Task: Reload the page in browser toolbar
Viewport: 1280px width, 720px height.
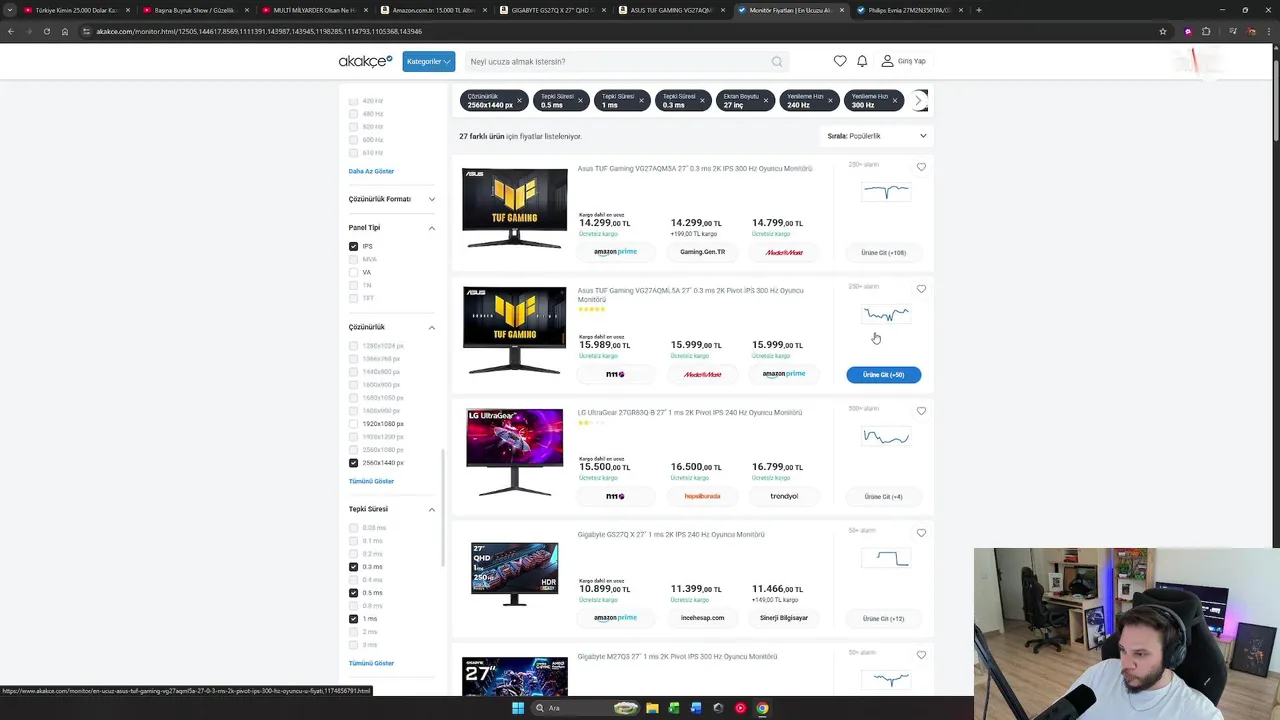Action: coord(46,31)
